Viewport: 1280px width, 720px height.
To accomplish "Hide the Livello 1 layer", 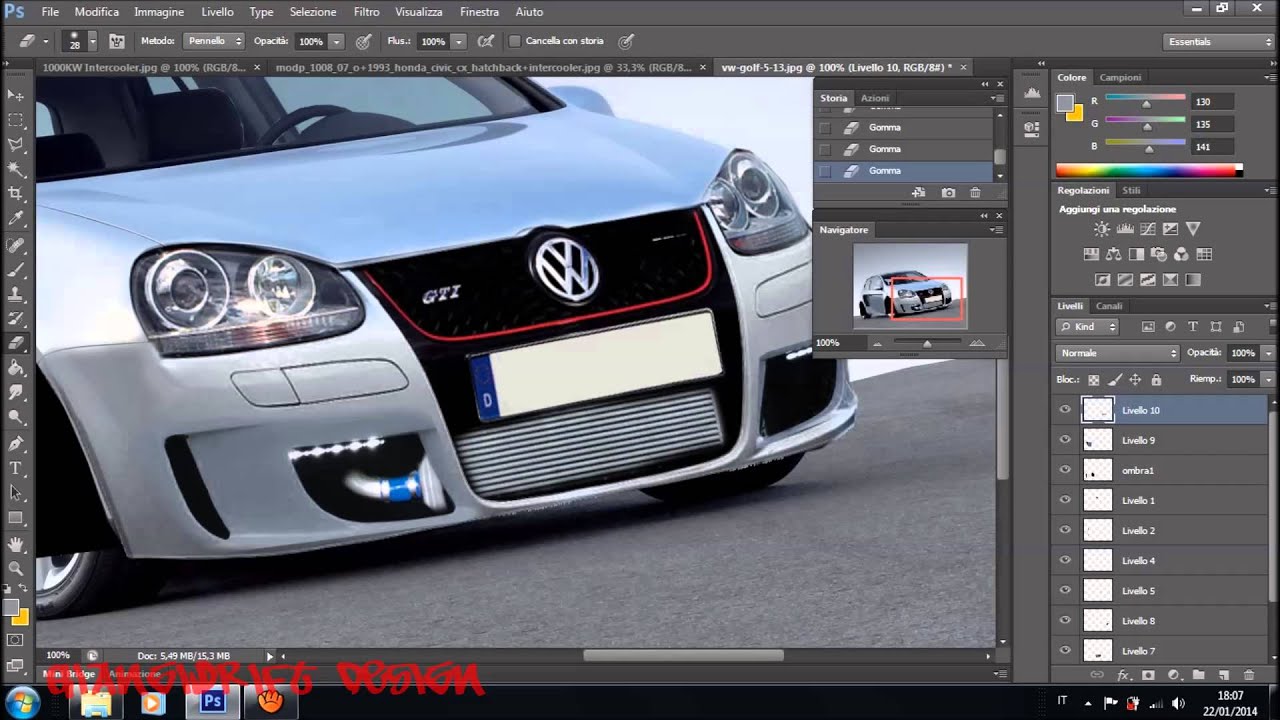I will click(x=1065, y=500).
